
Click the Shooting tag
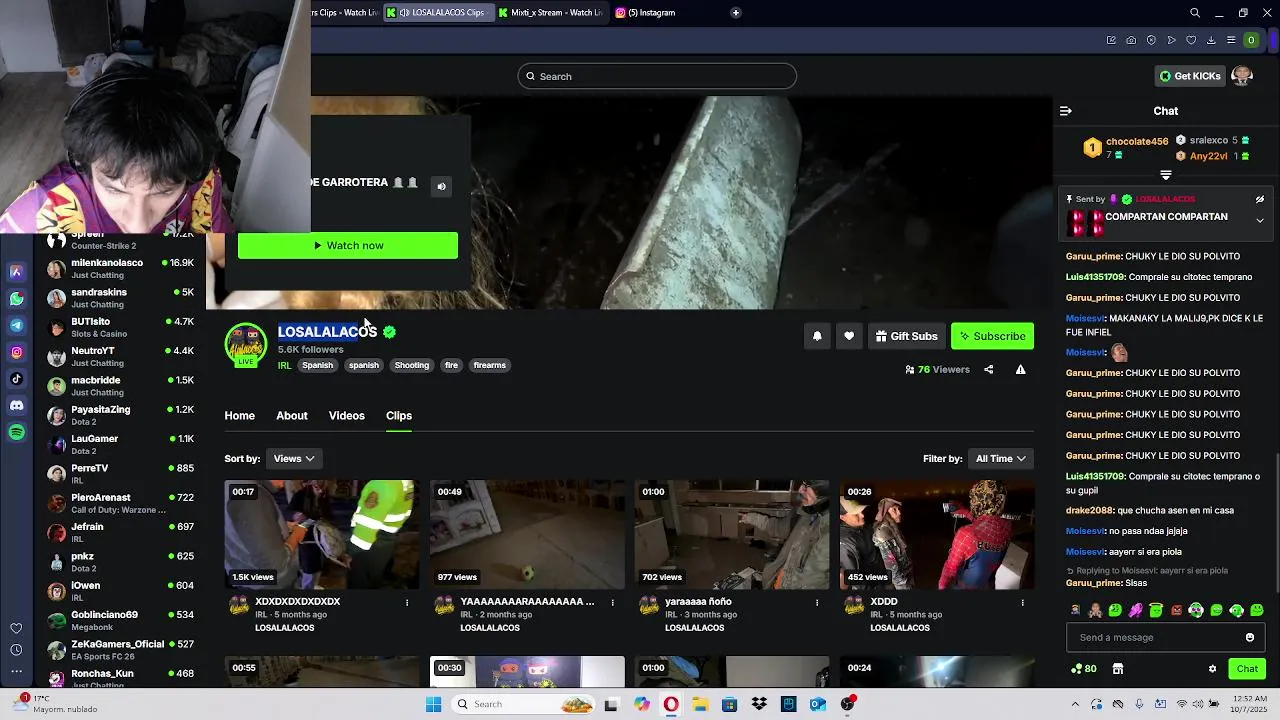[x=411, y=365]
